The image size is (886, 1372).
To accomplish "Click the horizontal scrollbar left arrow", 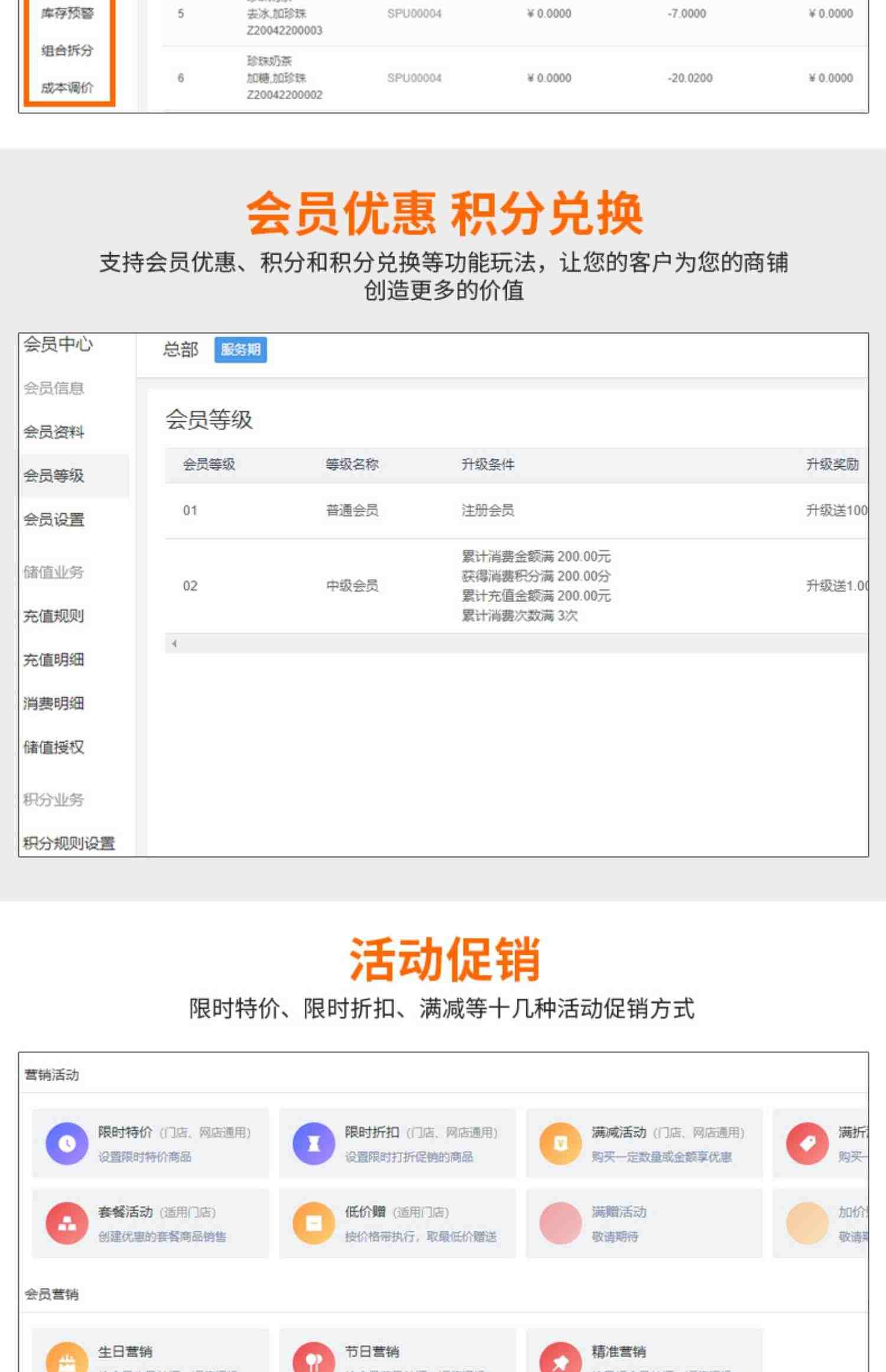I will [x=174, y=643].
